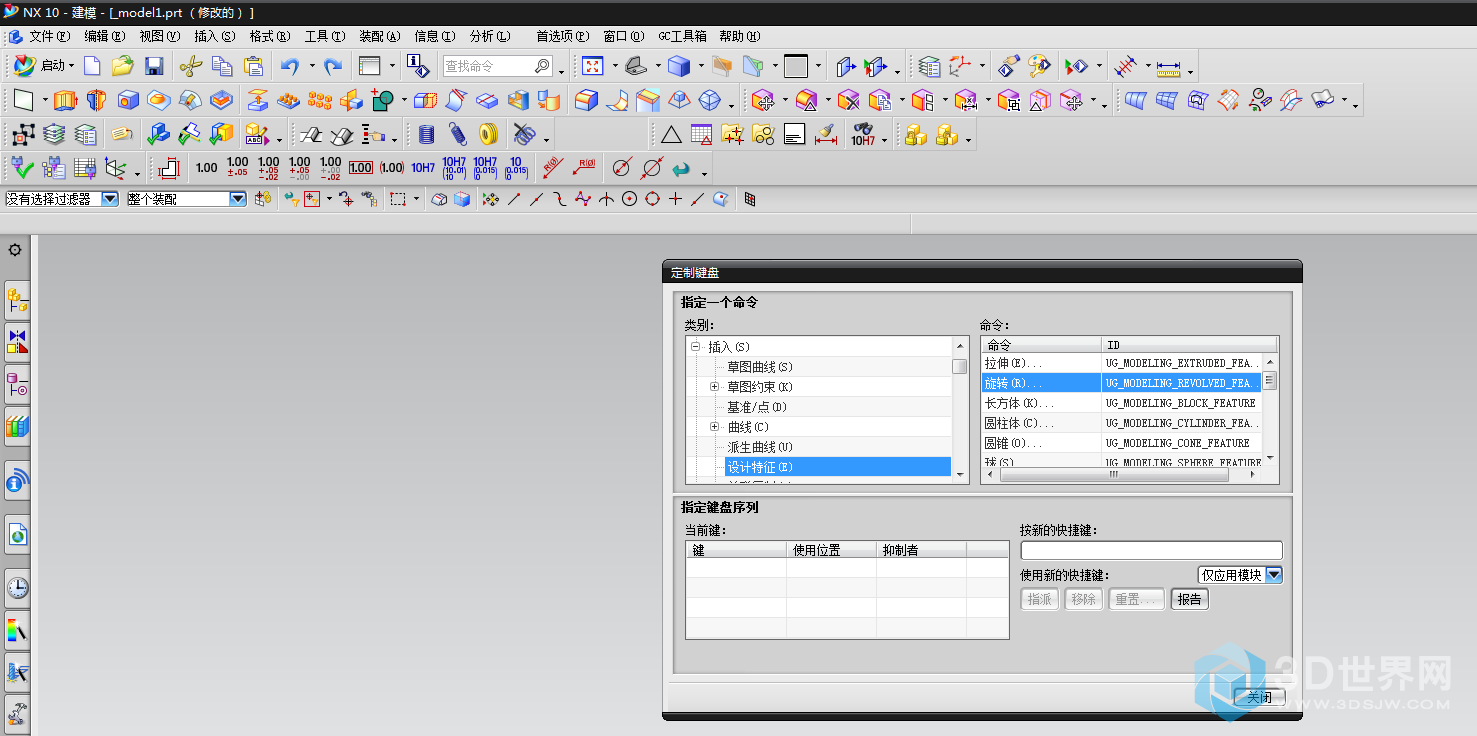The image size is (1477, 736).
Task: Toggle the snap End Point option
Action: pyautogui.click(x=515, y=199)
